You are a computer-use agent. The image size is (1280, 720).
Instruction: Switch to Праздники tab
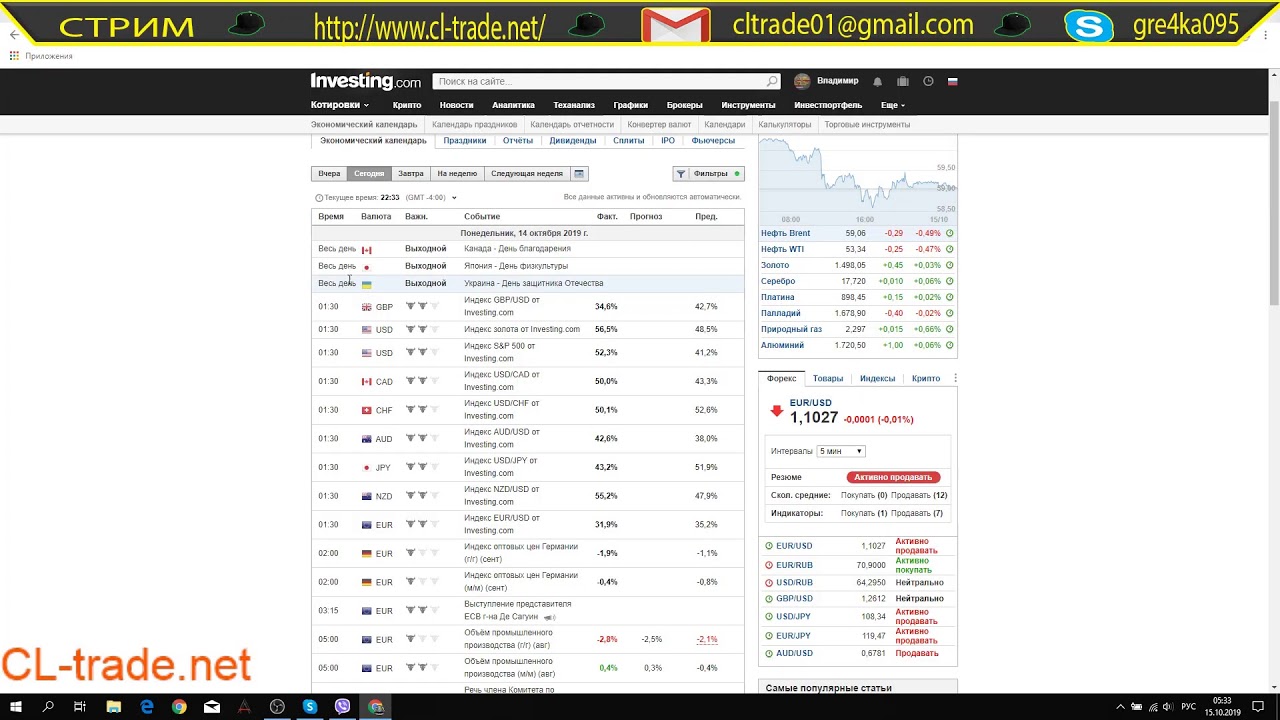point(464,141)
